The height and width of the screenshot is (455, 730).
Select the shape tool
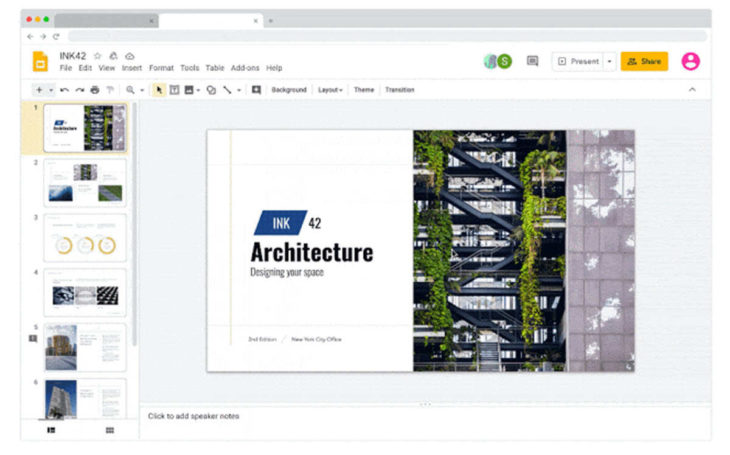210,90
